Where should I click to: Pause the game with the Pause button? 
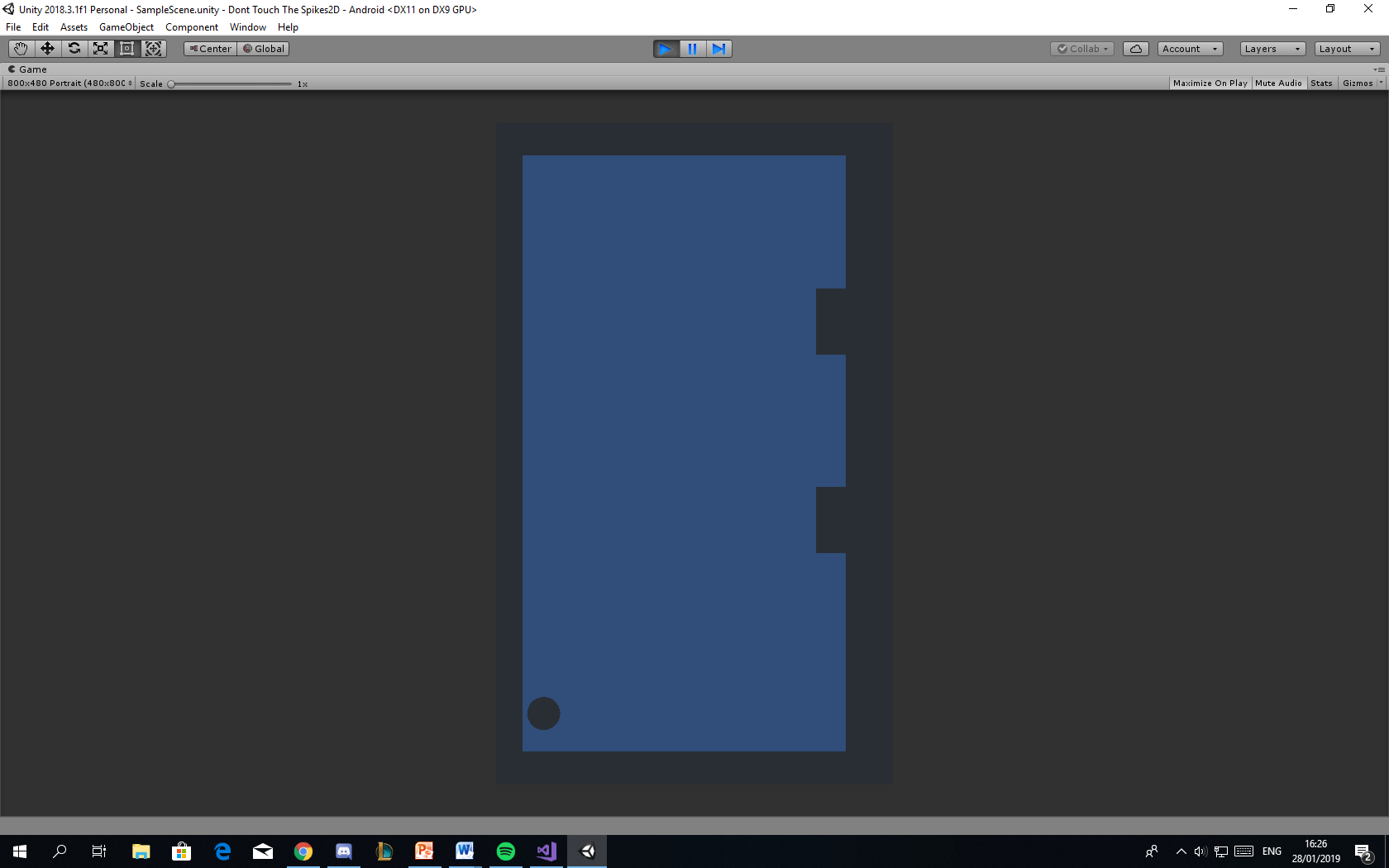pos(692,49)
